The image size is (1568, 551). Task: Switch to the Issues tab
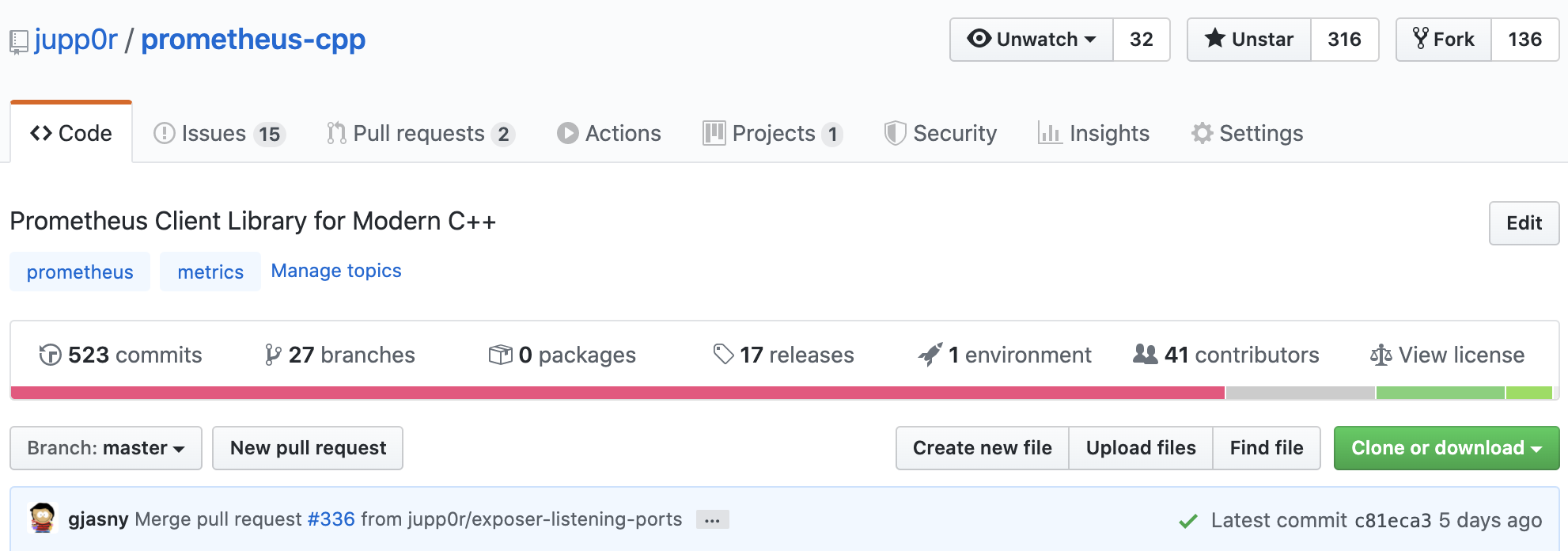(x=219, y=133)
